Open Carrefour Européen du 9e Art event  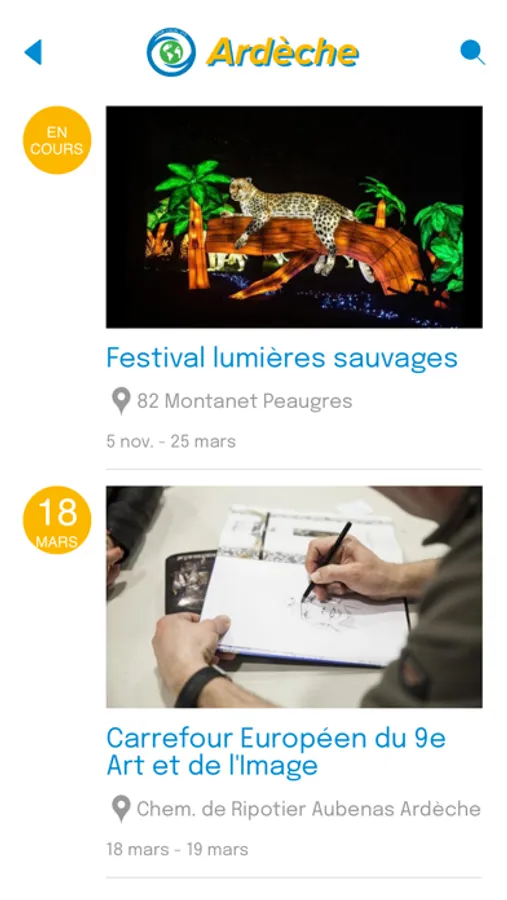pos(276,751)
